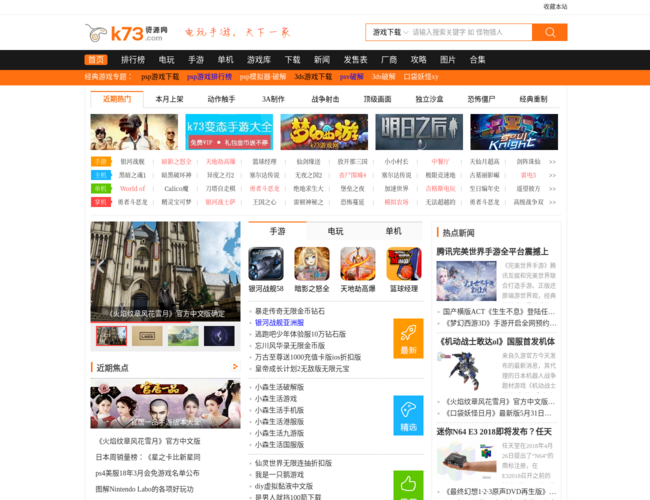This screenshot has height=500, width=650.
Task: Select the 战争射击 tab
Action: 325,99
